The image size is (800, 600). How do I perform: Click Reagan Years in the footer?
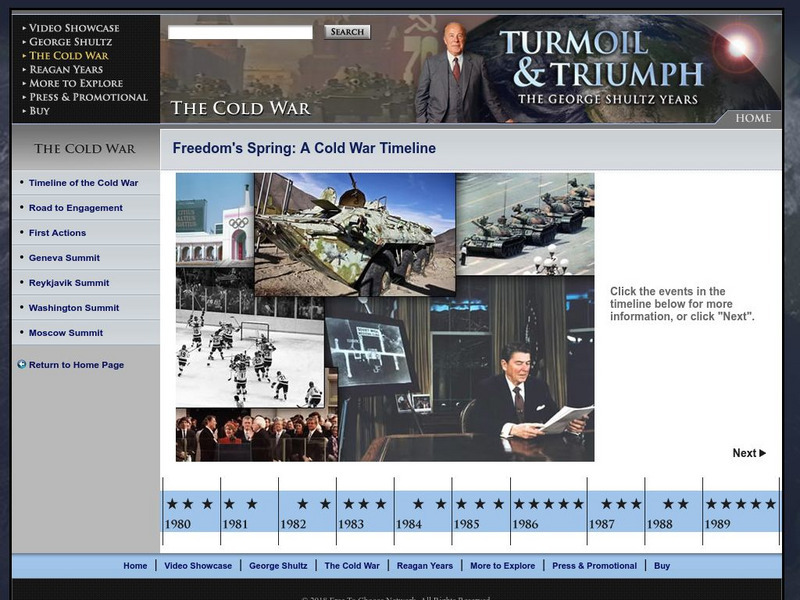click(x=425, y=566)
